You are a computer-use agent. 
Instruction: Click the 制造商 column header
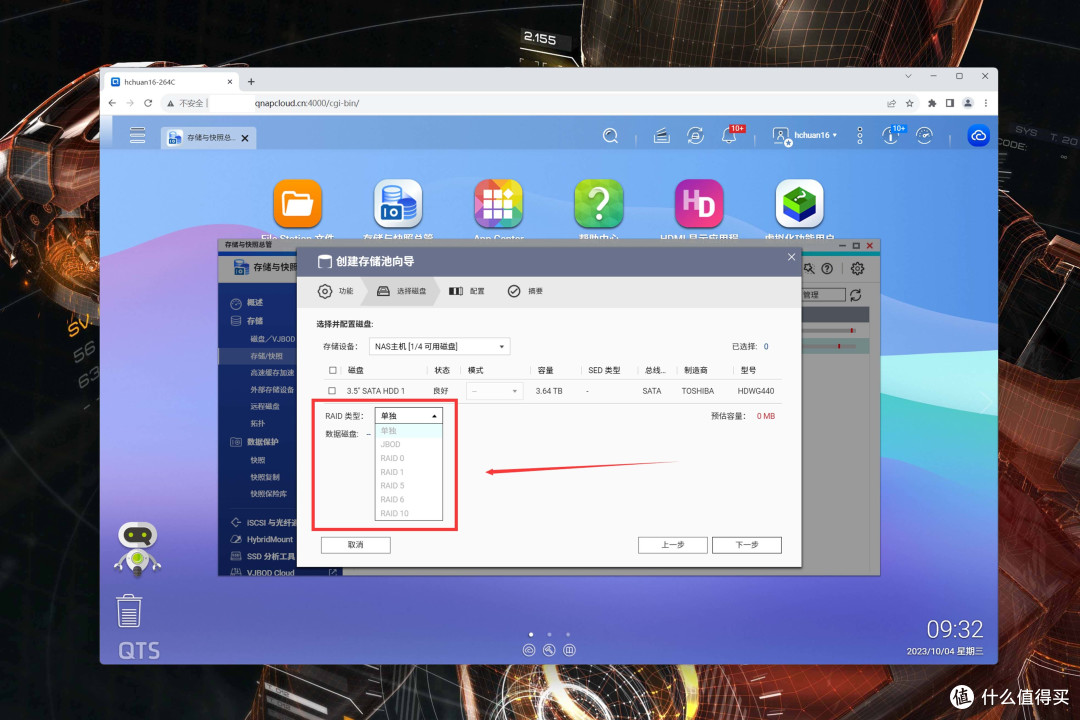click(695, 370)
